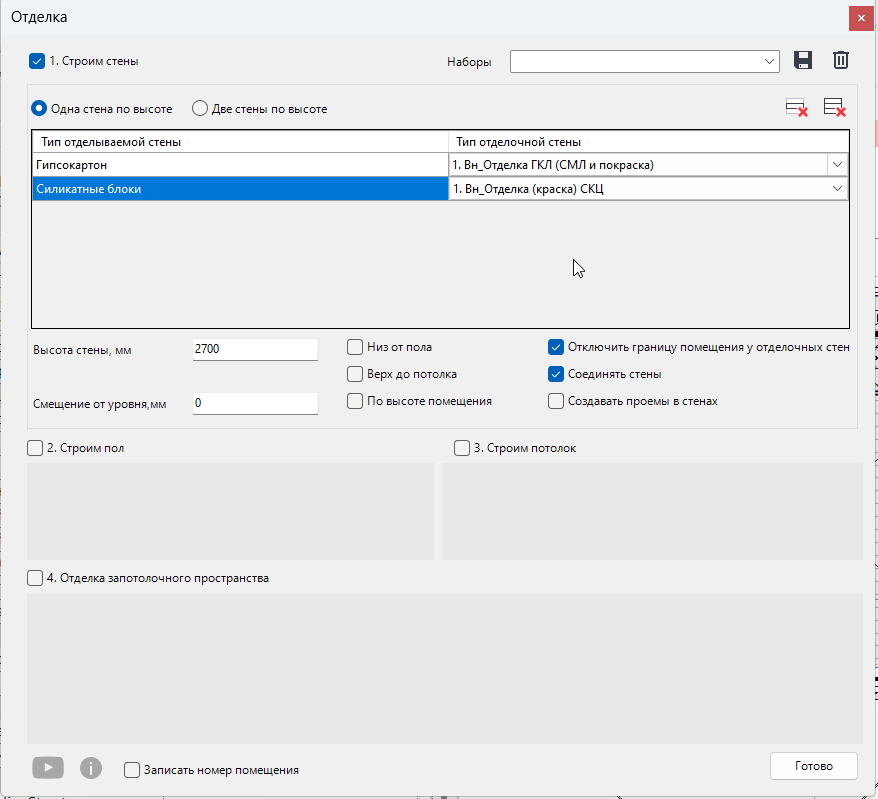Select 'Две стены по высоте' radio button

tap(200, 109)
